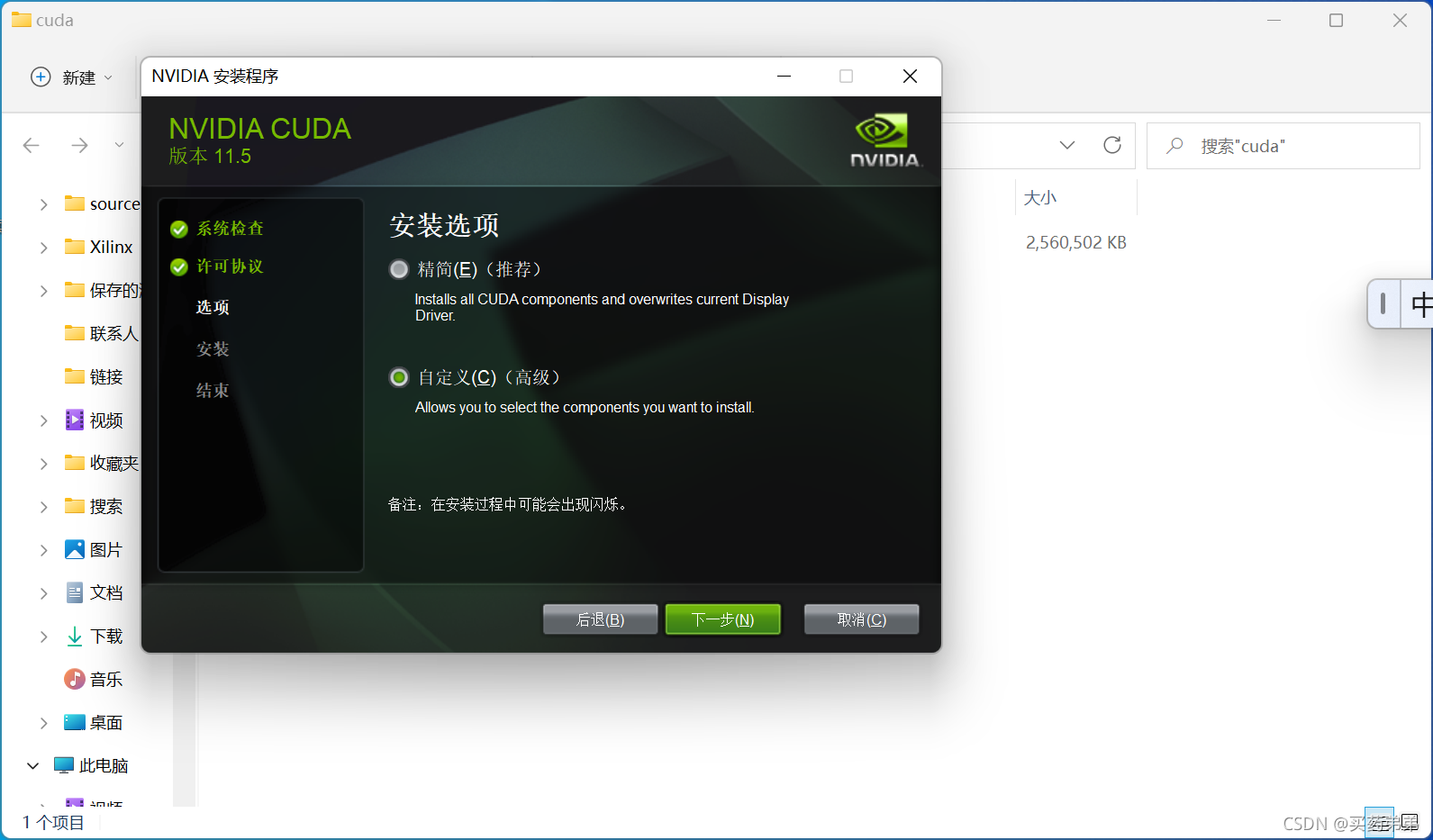
Task: Expand the 收藏夹 folder tree node
Action: pos(43,464)
